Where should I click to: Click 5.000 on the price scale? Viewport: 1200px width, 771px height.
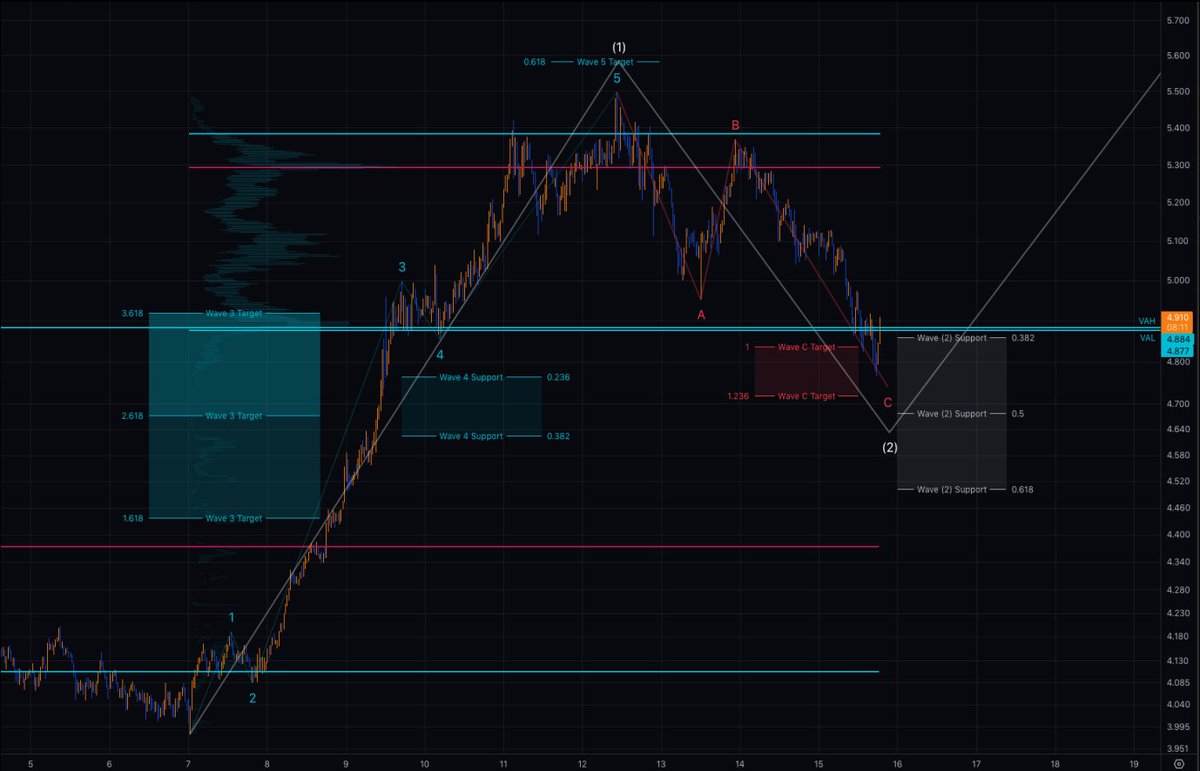click(x=1177, y=280)
